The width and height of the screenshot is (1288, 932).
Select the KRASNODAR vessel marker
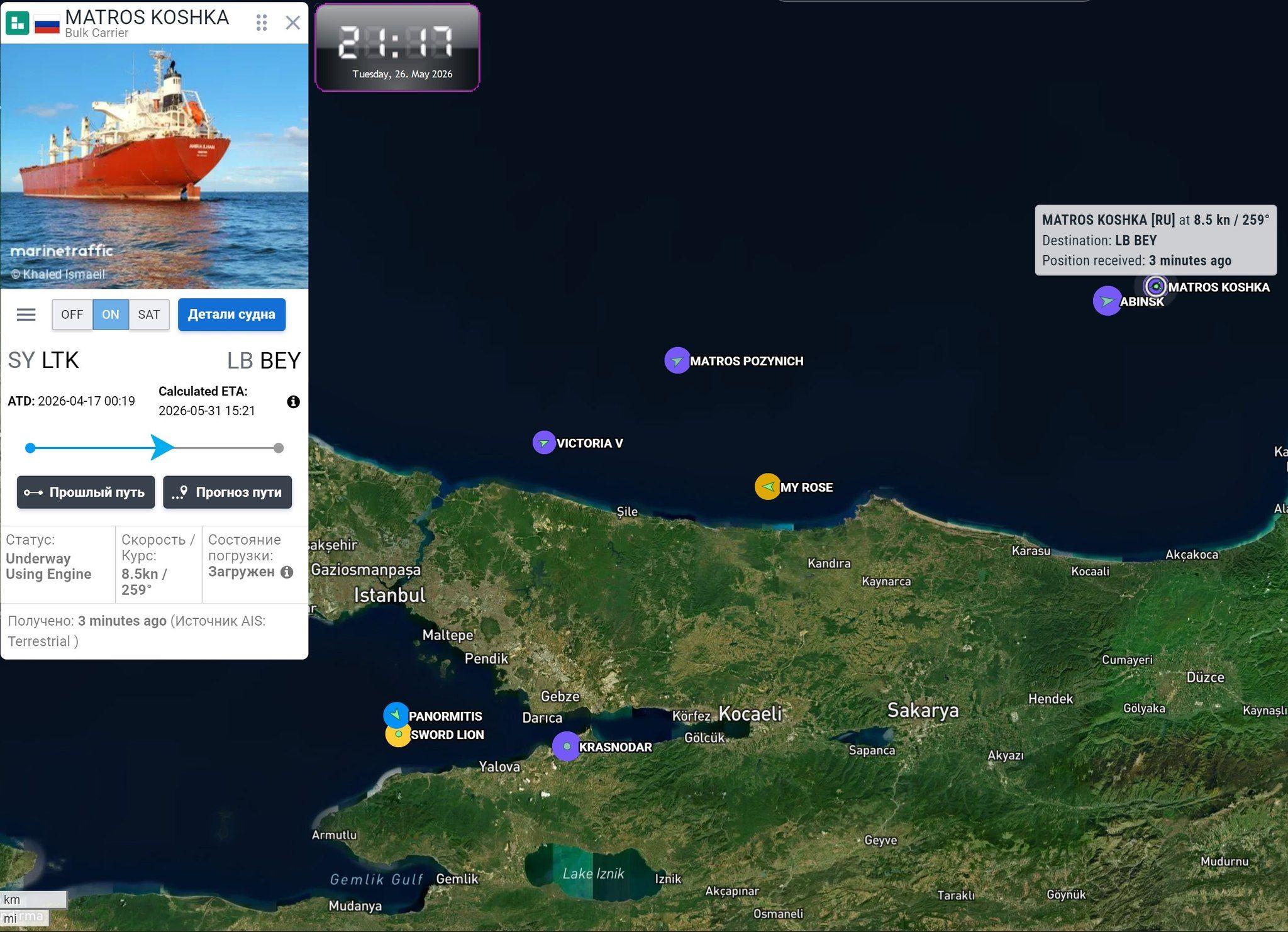tap(566, 746)
